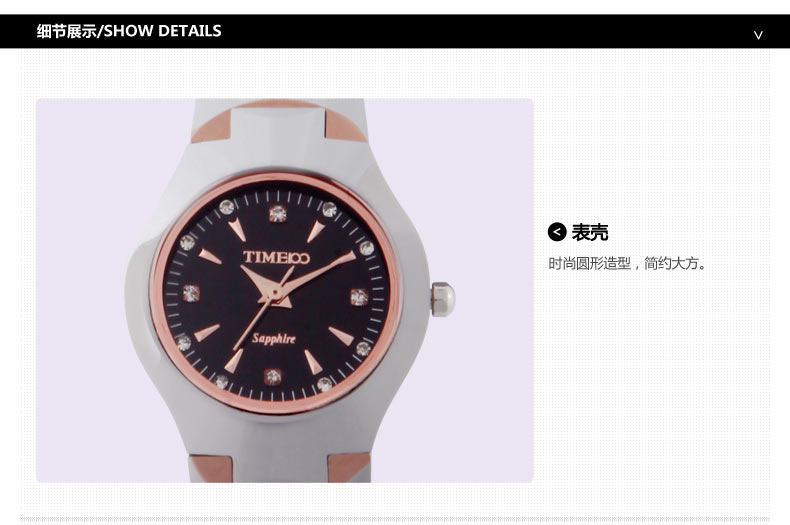Click the tip of the long minute hand

pos(353,254)
